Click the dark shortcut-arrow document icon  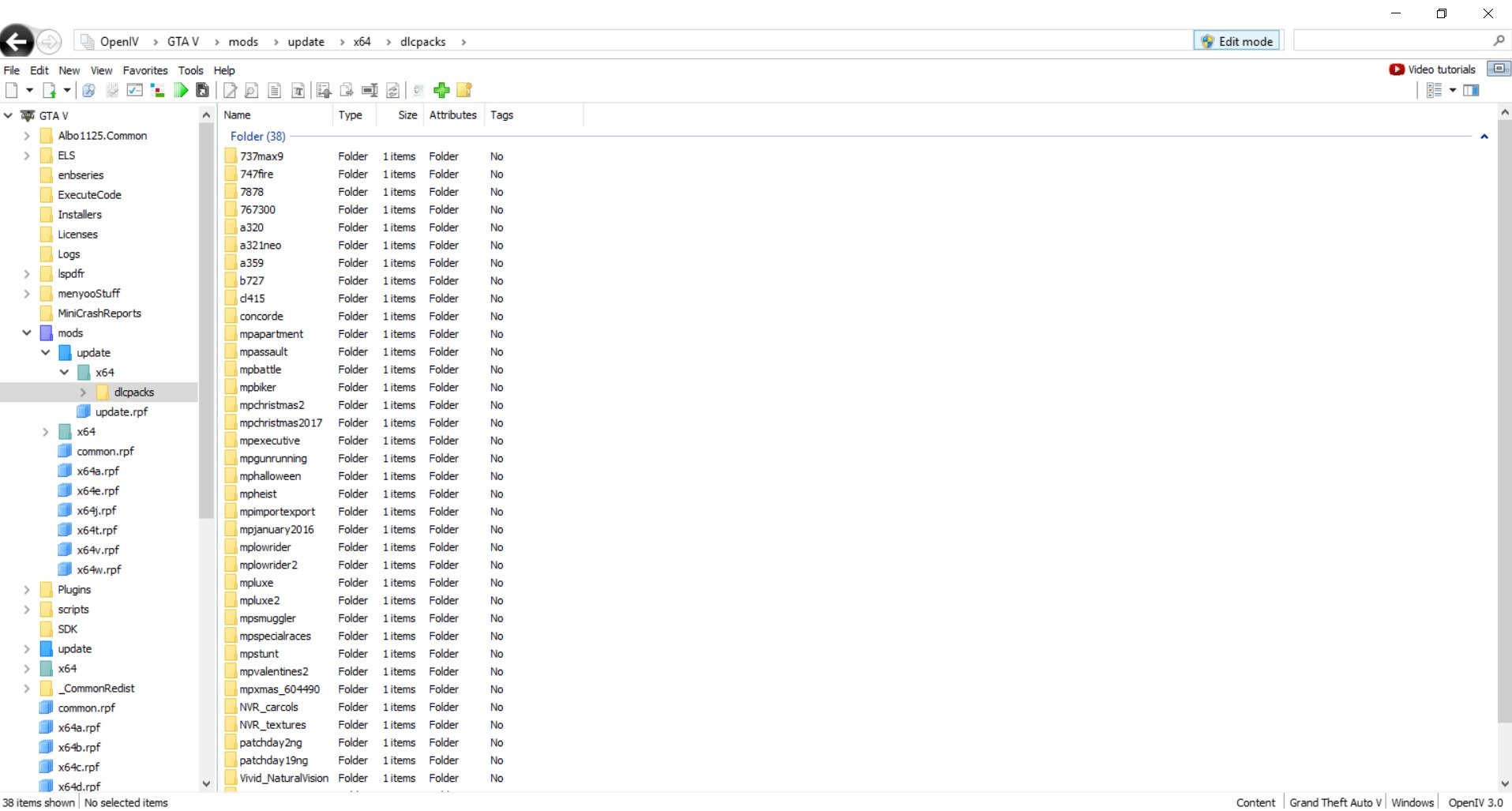[x=203, y=91]
